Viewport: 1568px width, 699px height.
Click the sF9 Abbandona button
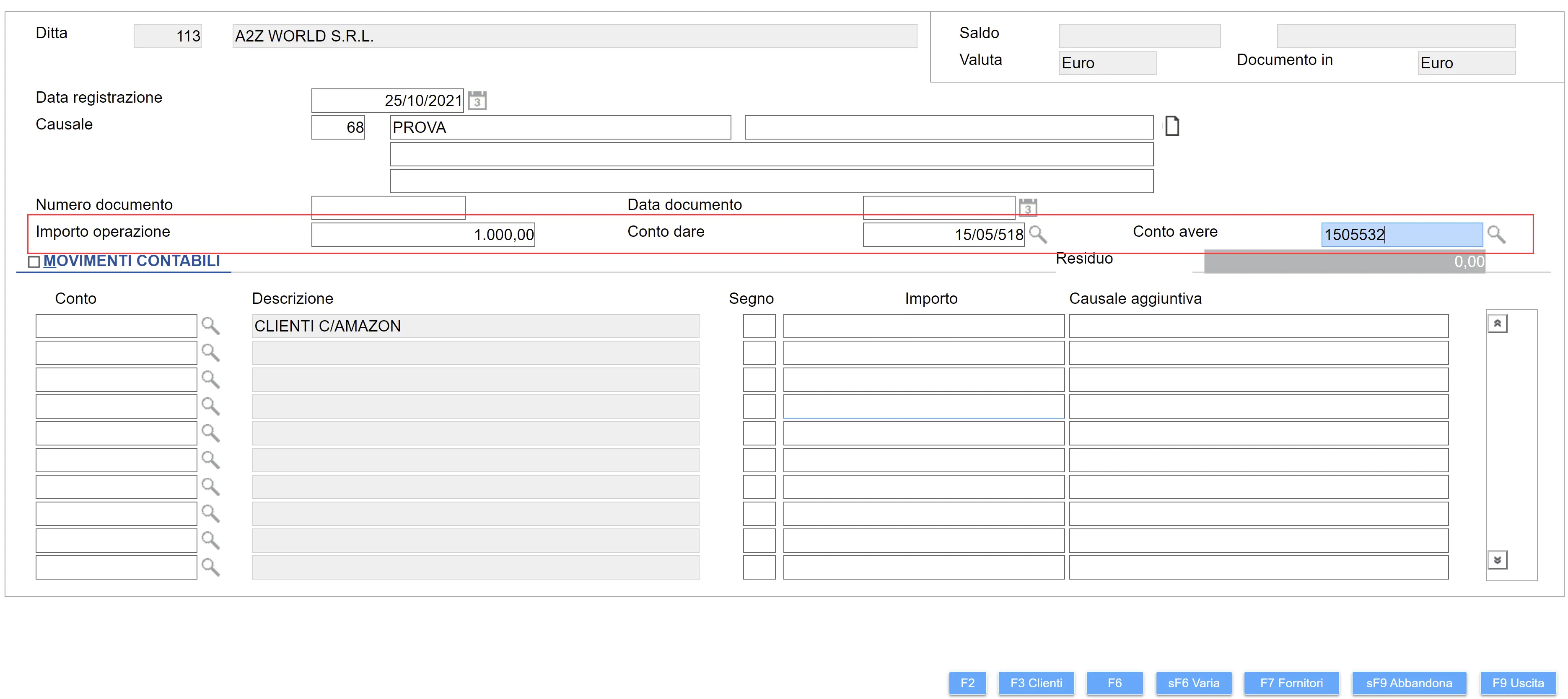pos(1409,683)
